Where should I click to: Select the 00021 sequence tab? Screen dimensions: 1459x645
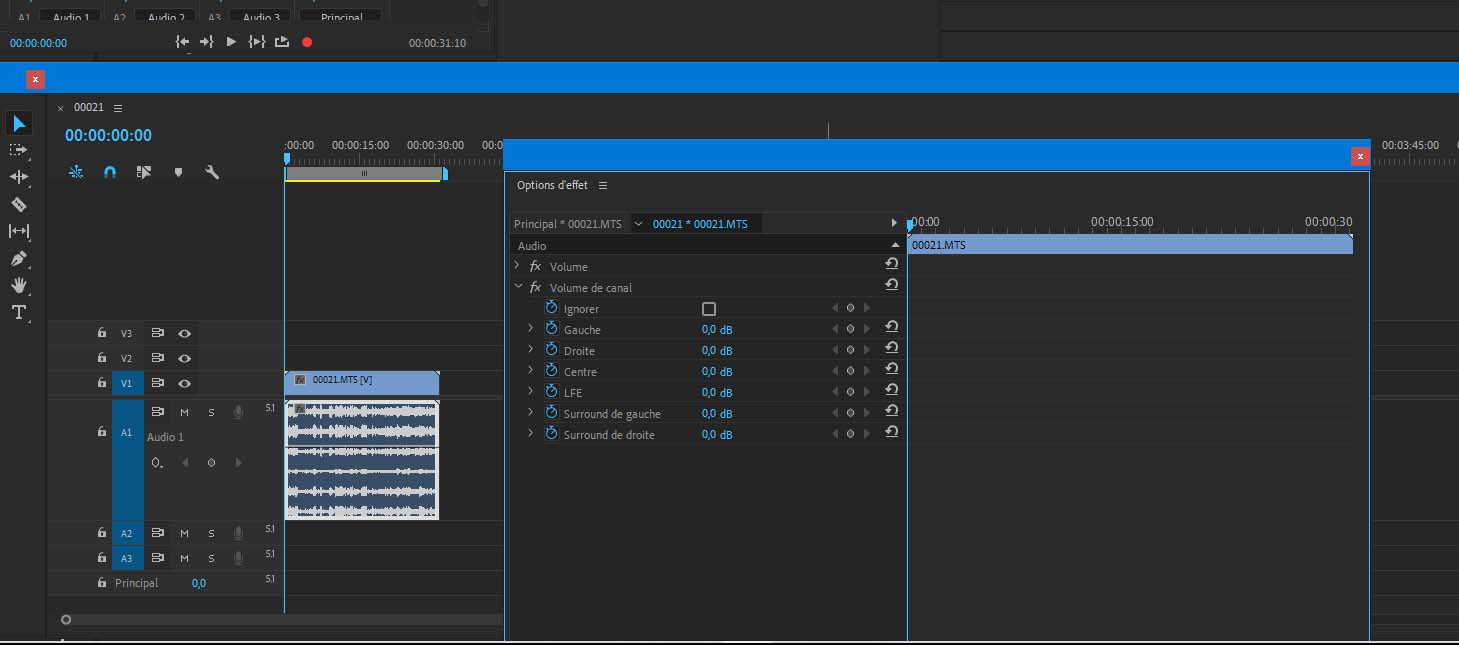click(x=89, y=107)
